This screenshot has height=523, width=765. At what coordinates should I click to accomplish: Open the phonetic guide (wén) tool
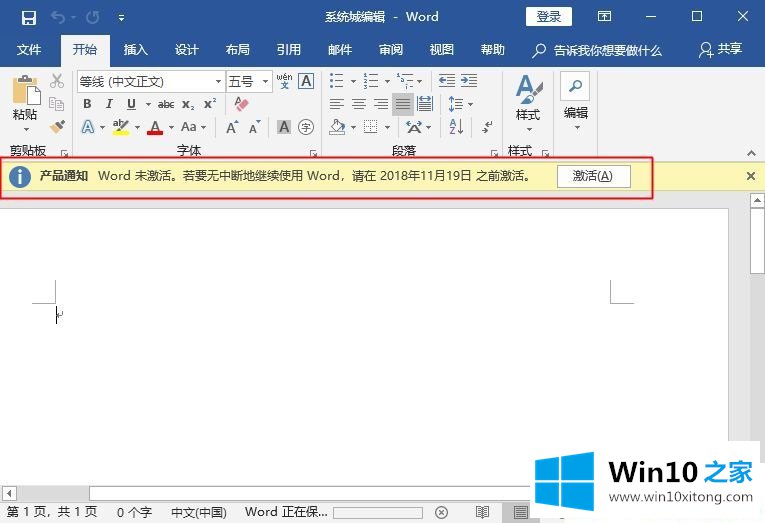[x=284, y=81]
